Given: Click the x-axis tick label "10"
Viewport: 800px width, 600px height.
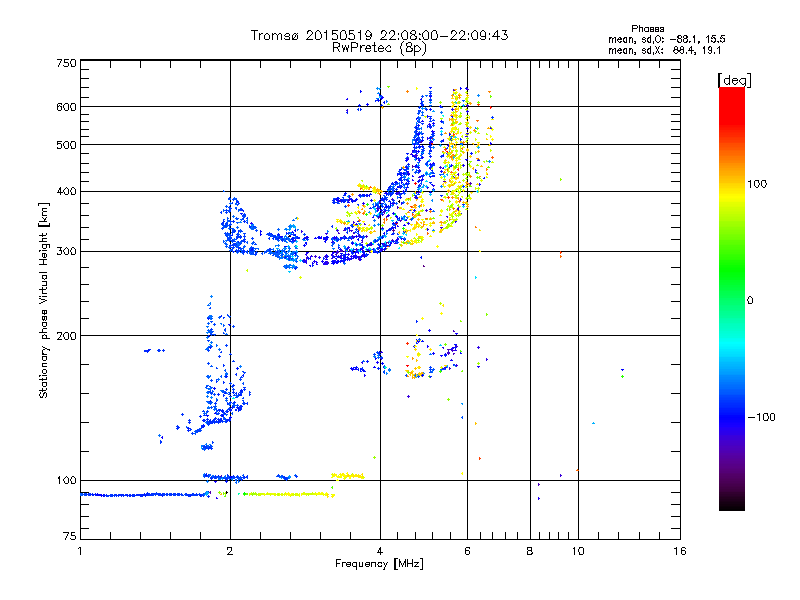Looking at the screenshot, I should (578, 551).
